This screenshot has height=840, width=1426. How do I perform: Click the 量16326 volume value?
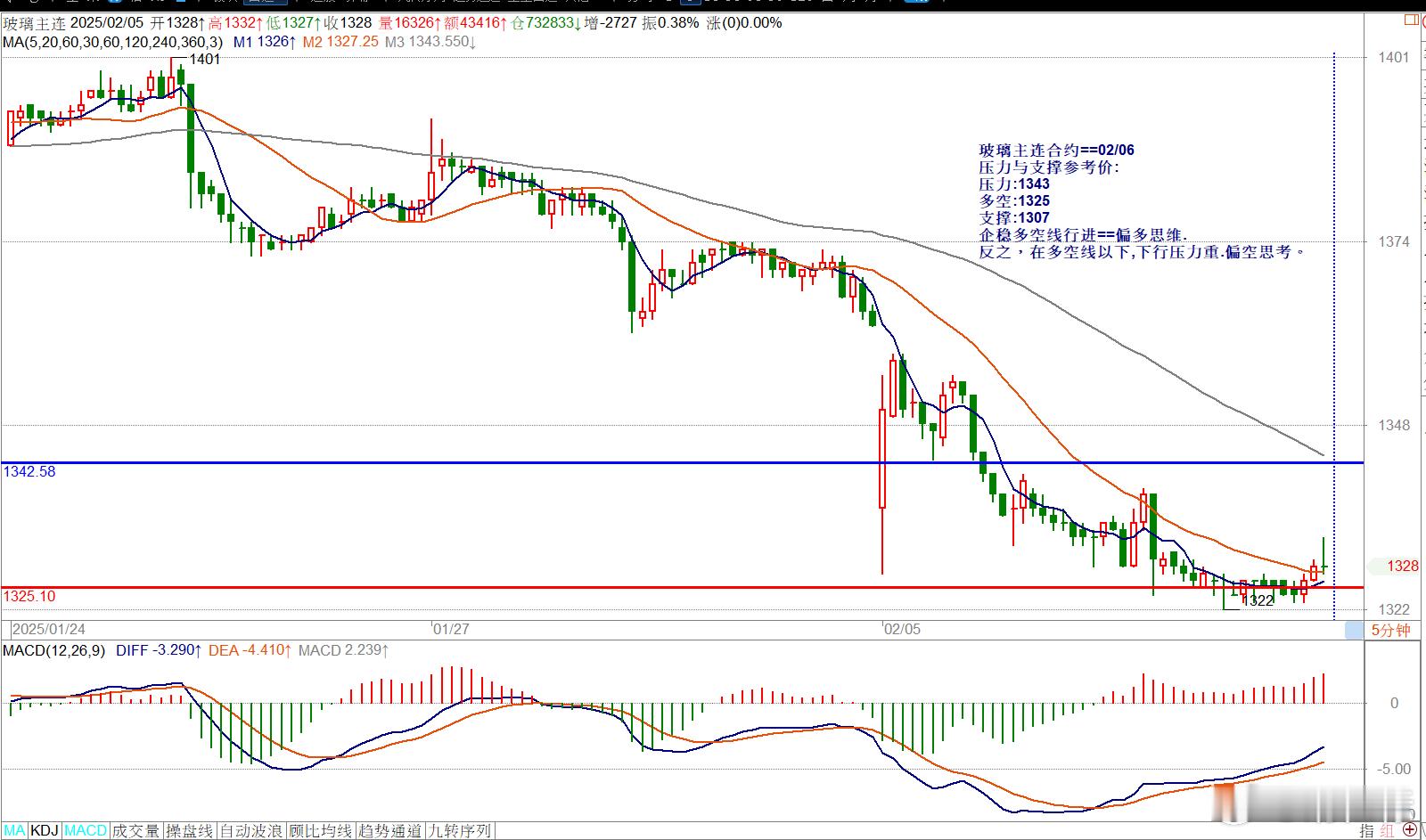point(409,22)
